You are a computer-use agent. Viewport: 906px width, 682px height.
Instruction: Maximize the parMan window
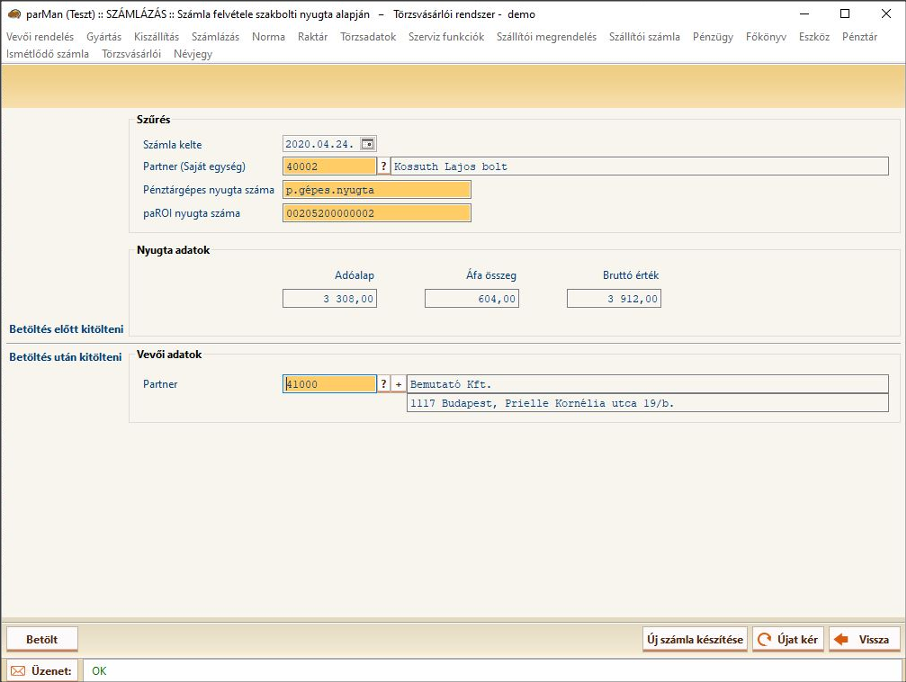pos(845,14)
